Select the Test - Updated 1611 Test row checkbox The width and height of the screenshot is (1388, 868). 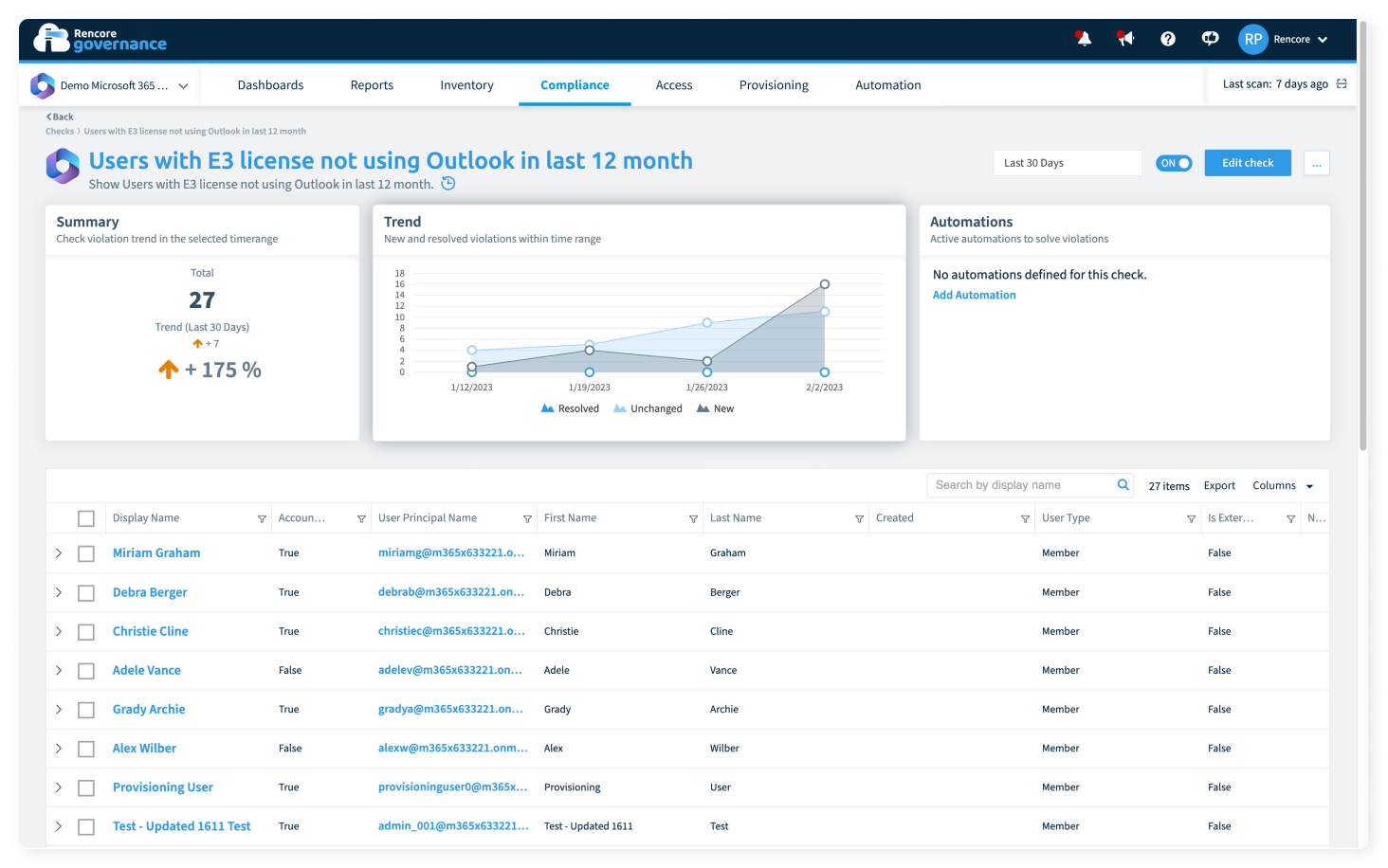(86, 827)
